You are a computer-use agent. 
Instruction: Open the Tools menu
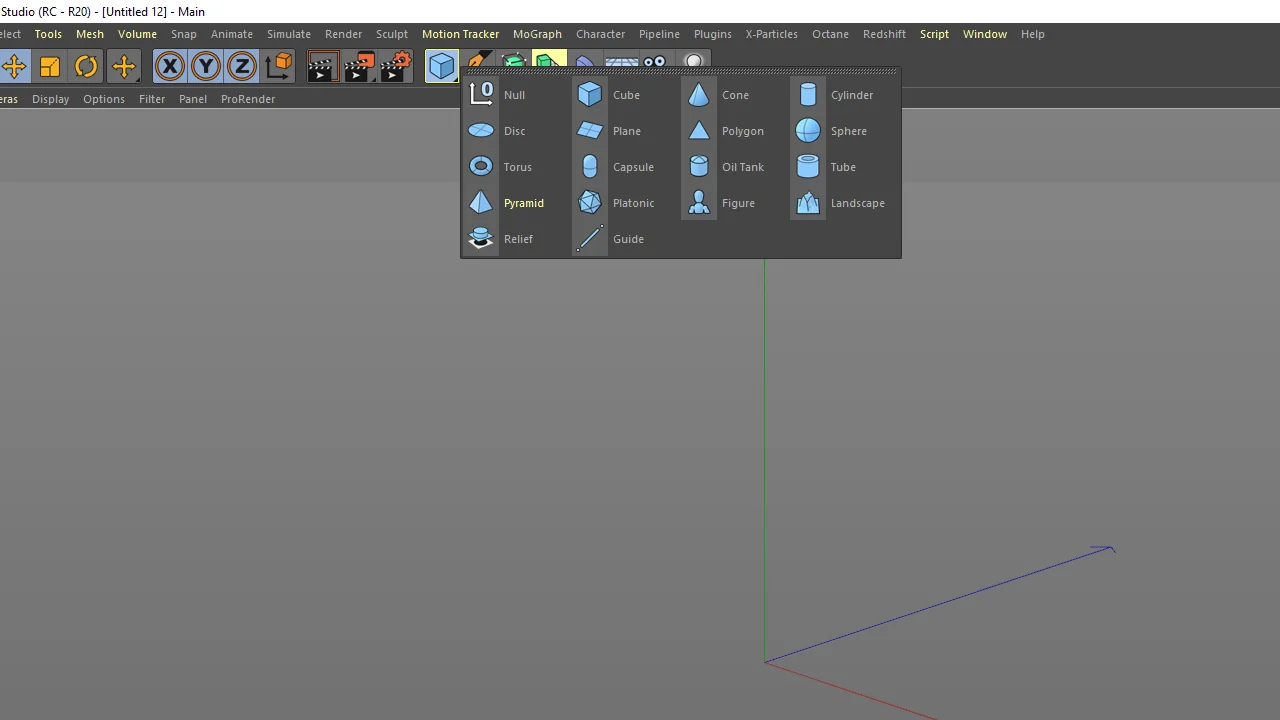coord(48,34)
